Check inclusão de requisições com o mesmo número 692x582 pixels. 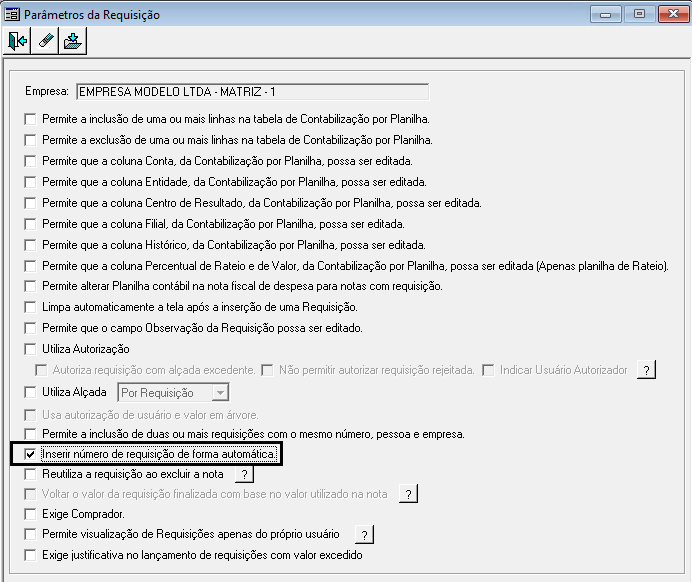30,434
